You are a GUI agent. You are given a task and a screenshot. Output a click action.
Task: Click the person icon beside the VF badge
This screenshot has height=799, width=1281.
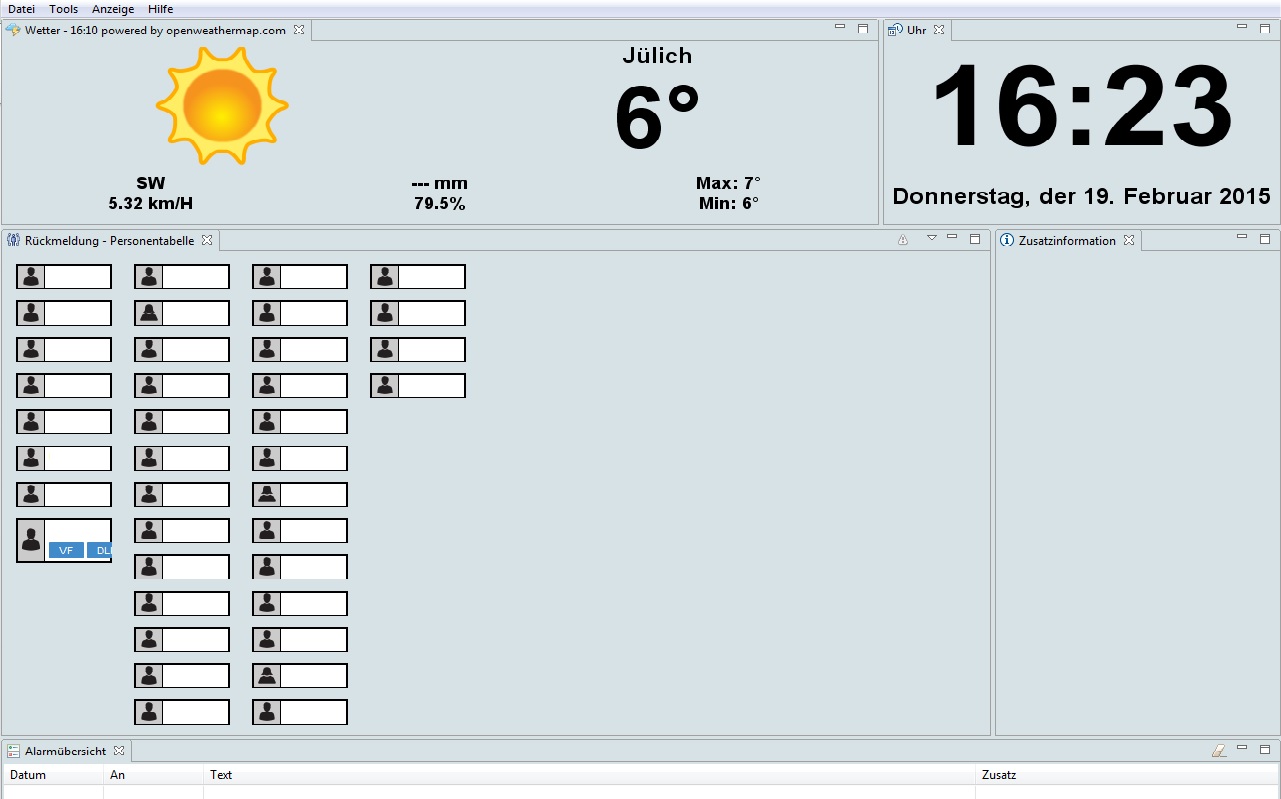(31, 540)
